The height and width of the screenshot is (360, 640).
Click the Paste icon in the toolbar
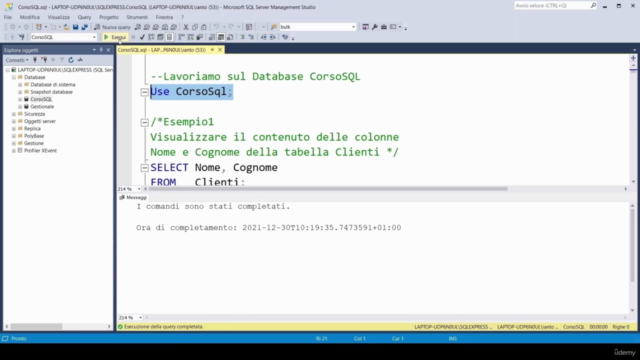coord(203,27)
